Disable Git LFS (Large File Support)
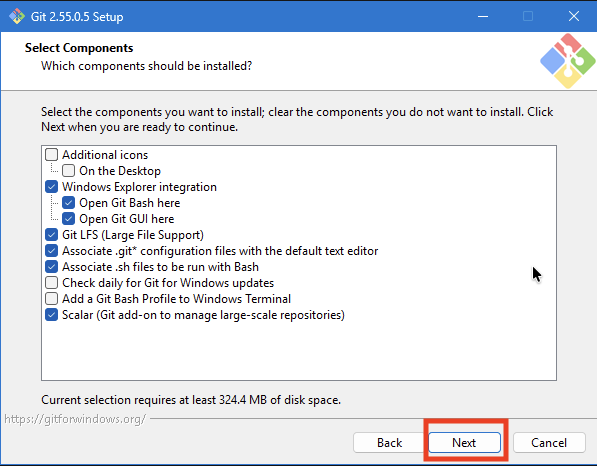Viewport: 597px width, 466px height. (51, 235)
